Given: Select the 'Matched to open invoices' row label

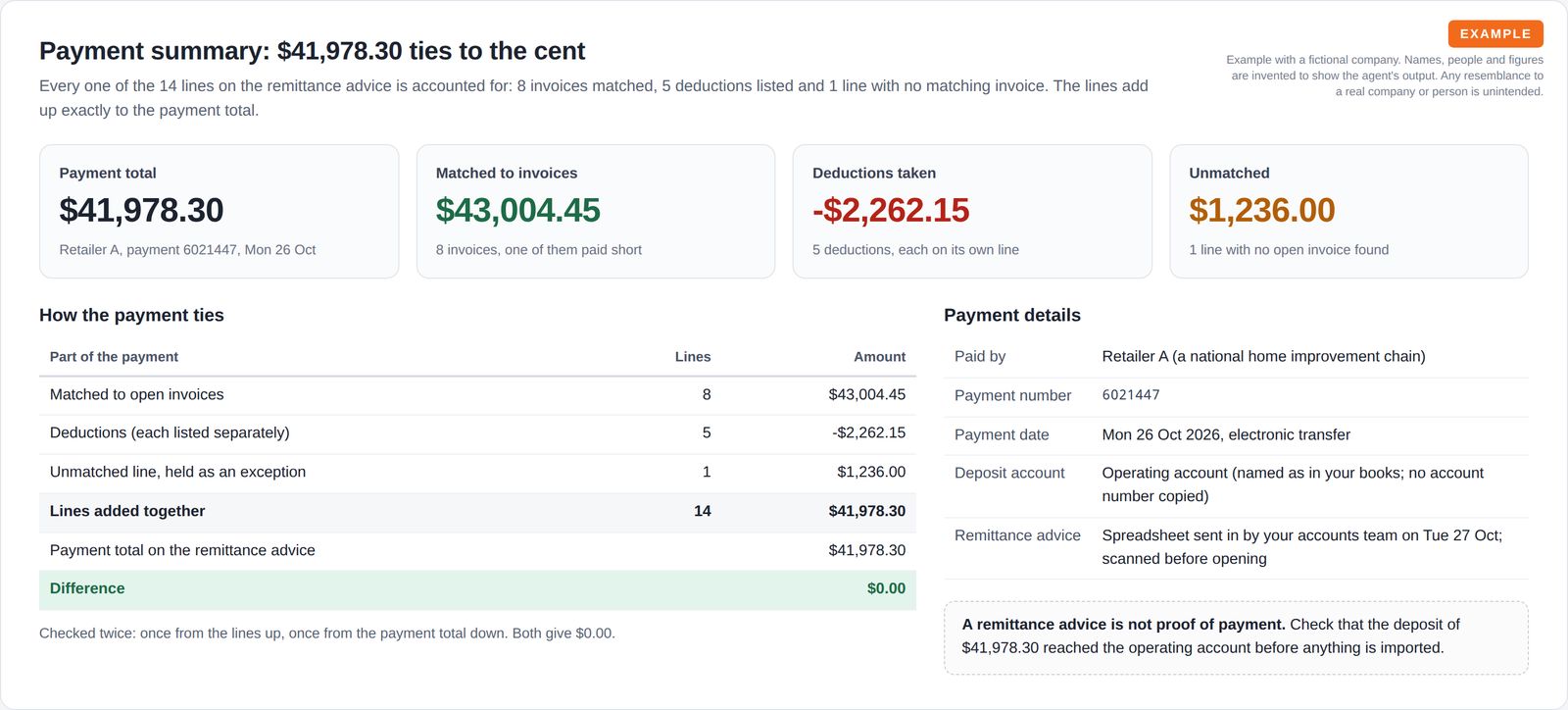Looking at the screenshot, I should click(137, 394).
